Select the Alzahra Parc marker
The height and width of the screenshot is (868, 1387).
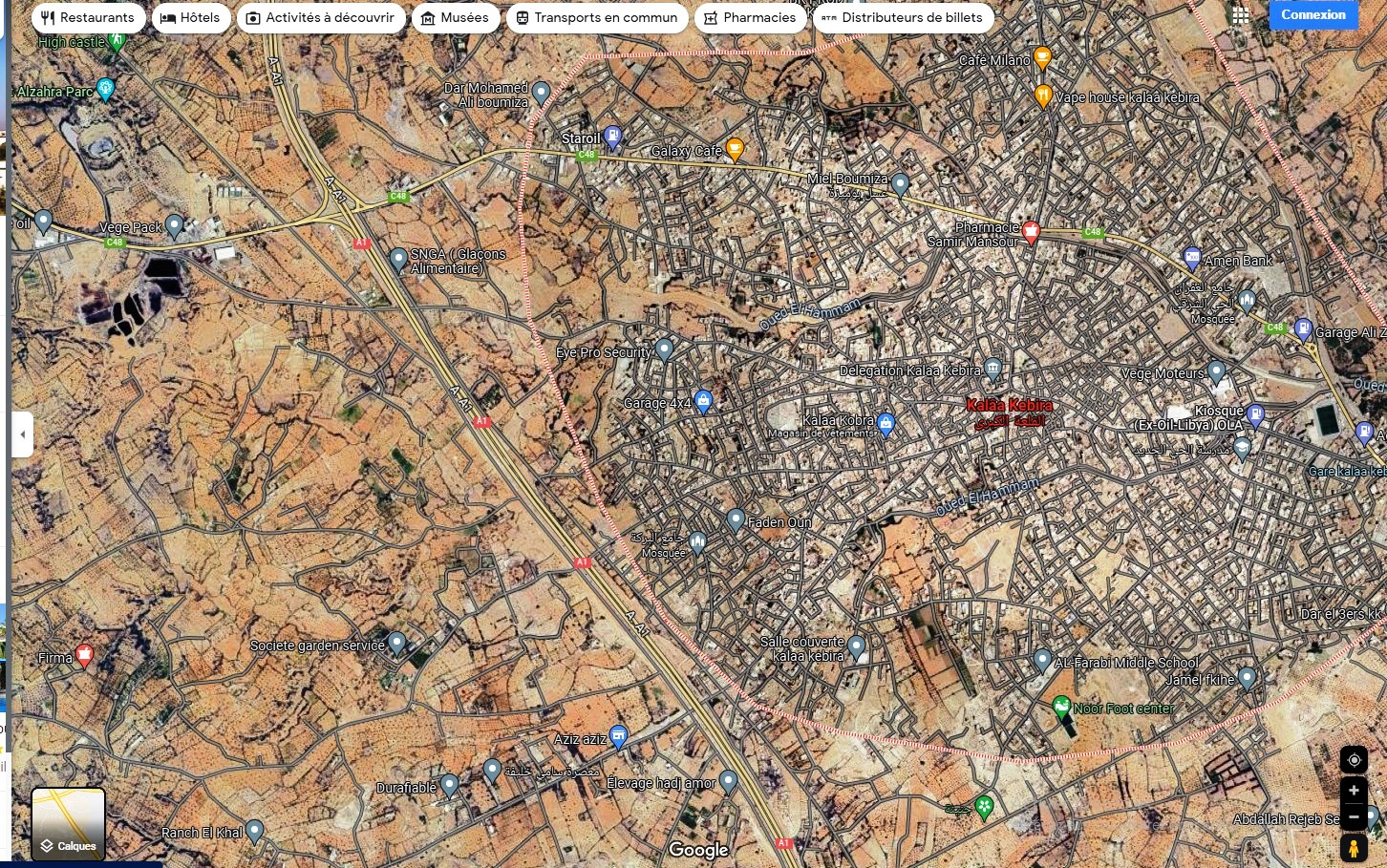(x=105, y=89)
